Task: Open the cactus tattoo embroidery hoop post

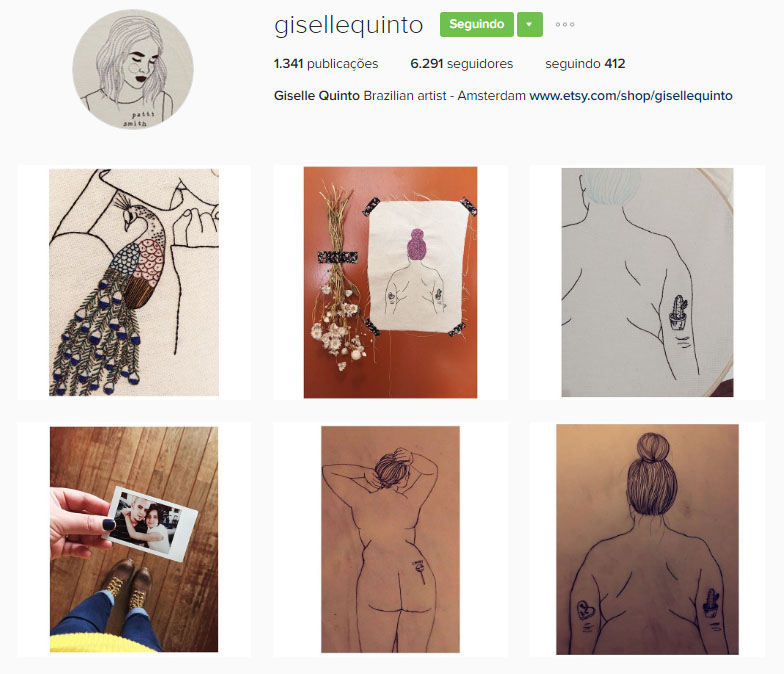Action: (x=648, y=282)
